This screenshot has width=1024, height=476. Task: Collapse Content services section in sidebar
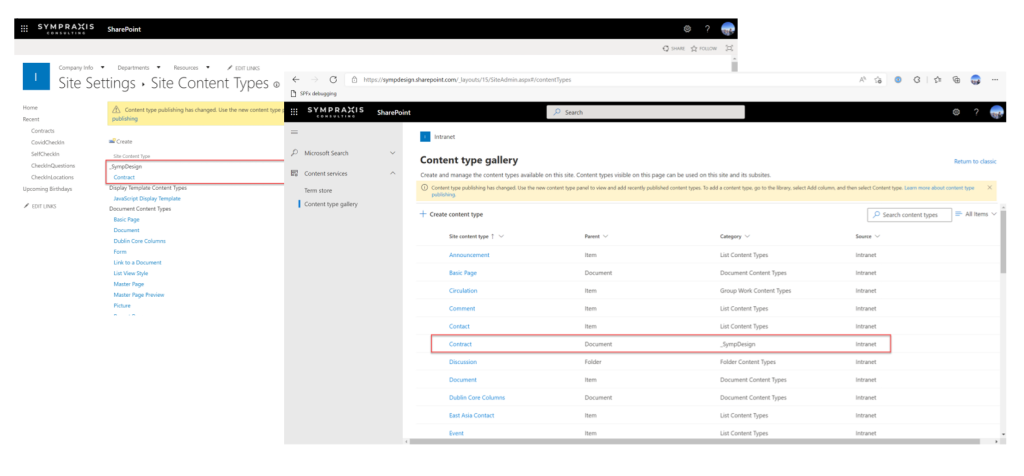[392, 173]
